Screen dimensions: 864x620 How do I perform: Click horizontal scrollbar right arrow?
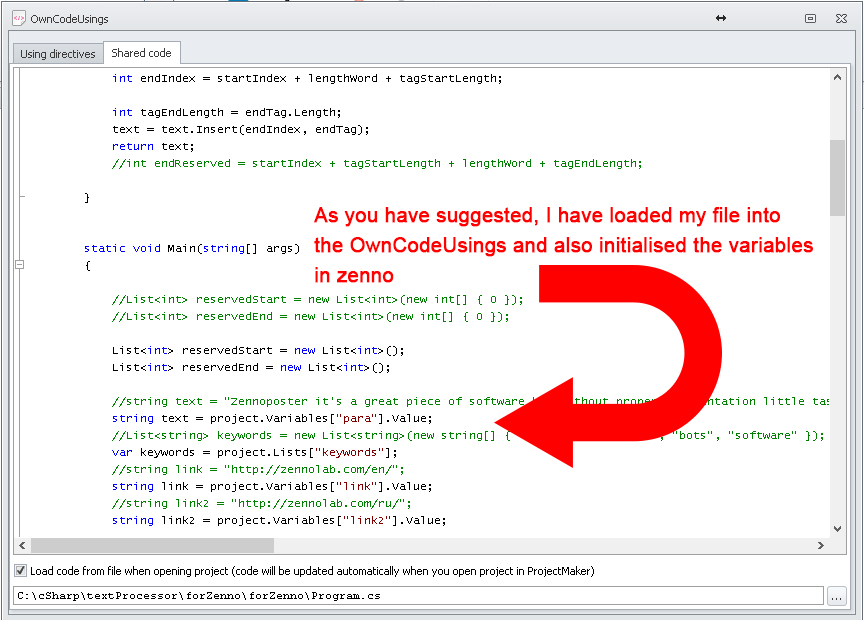tap(821, 546)
